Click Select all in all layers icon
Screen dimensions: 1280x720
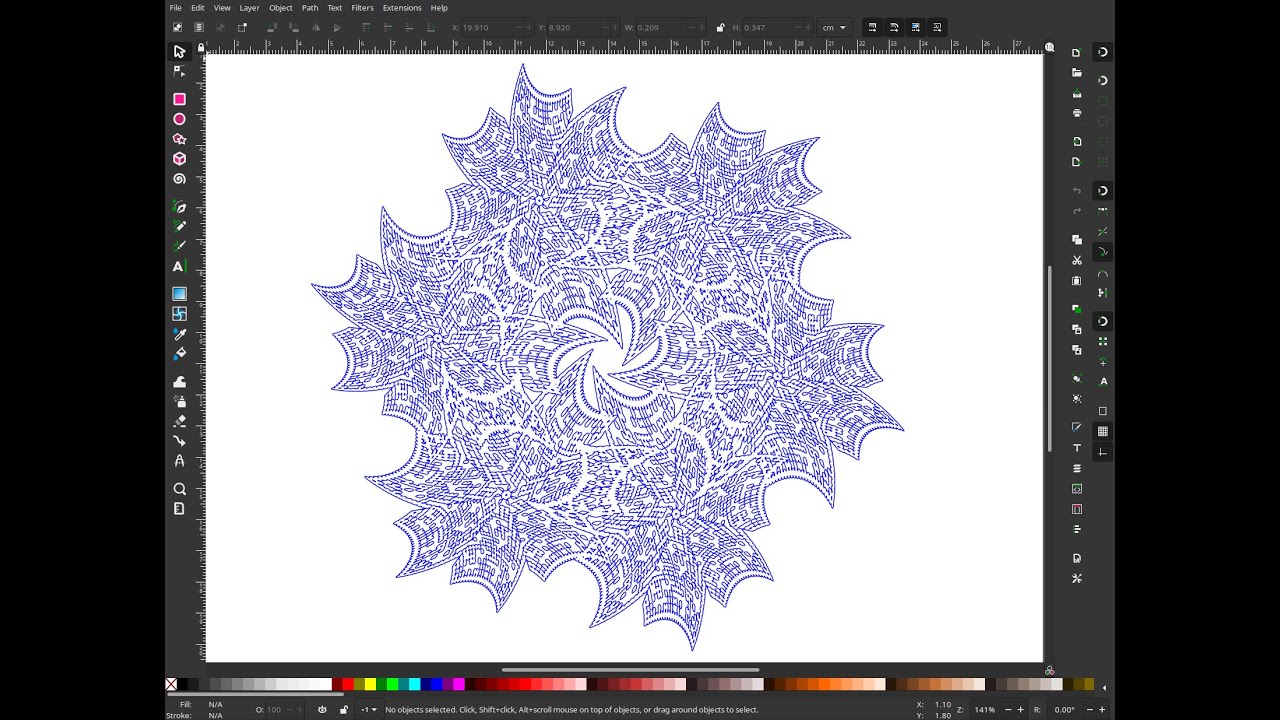tap(199, 27)
